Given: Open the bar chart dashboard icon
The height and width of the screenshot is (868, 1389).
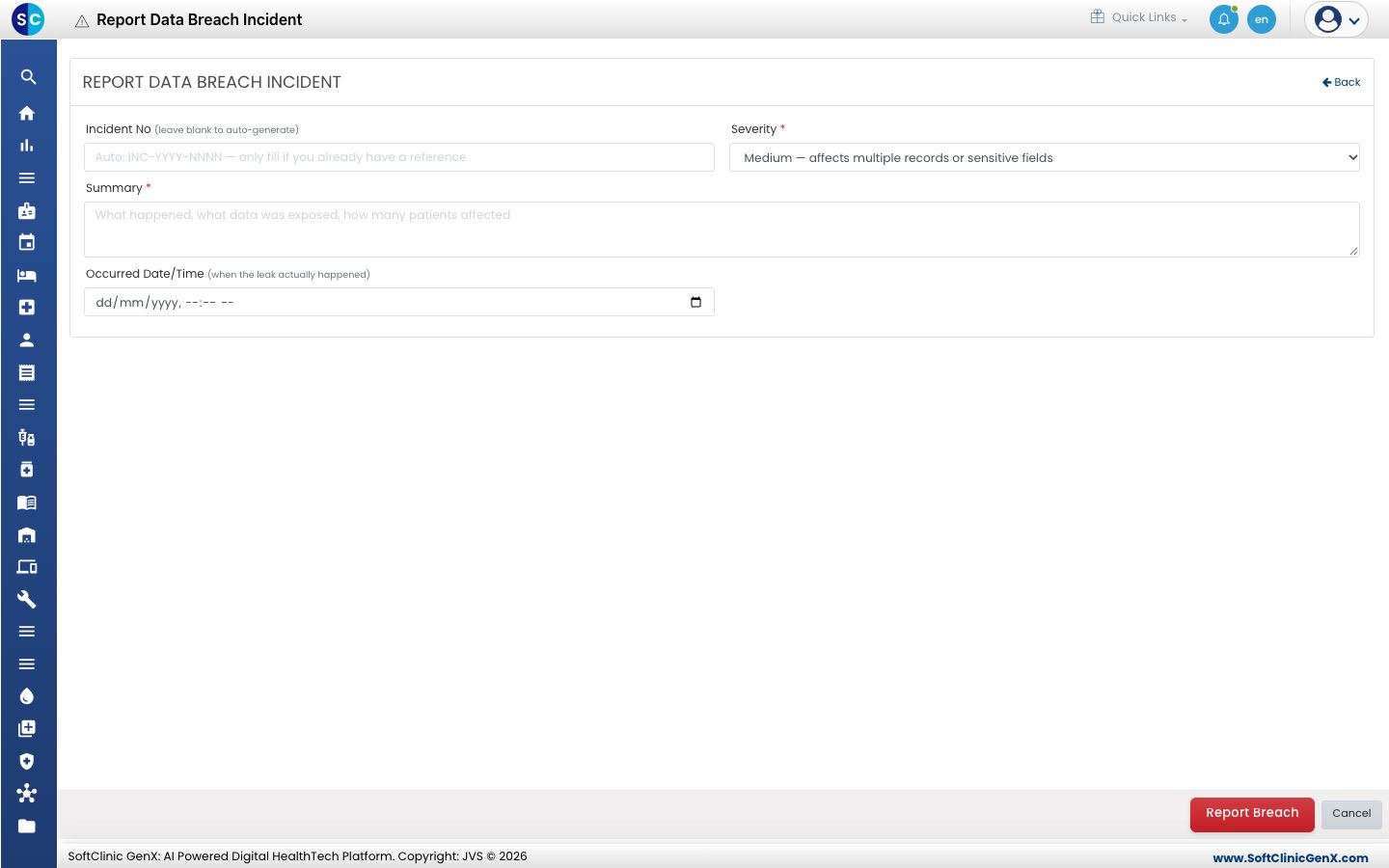Looking at the screenshot, I should coord(27,146).
